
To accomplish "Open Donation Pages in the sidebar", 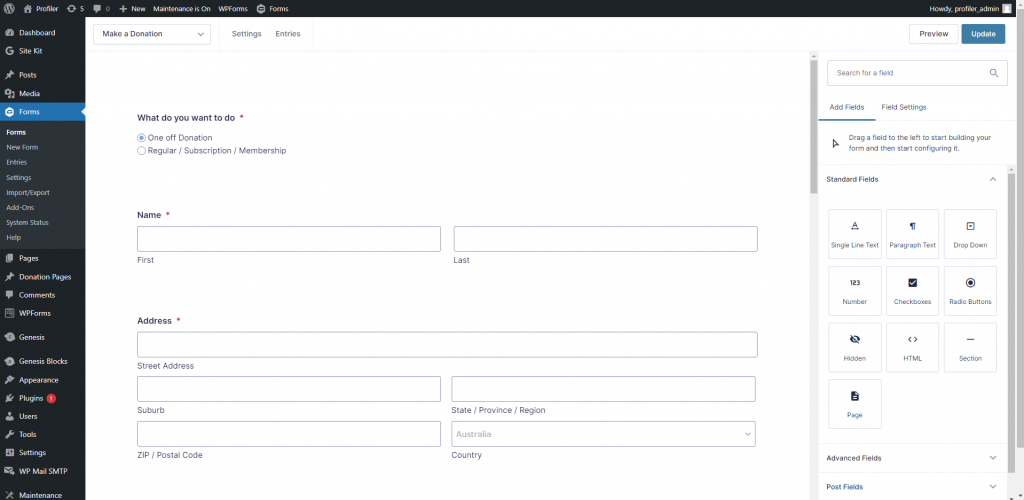I will pos(42,277).
